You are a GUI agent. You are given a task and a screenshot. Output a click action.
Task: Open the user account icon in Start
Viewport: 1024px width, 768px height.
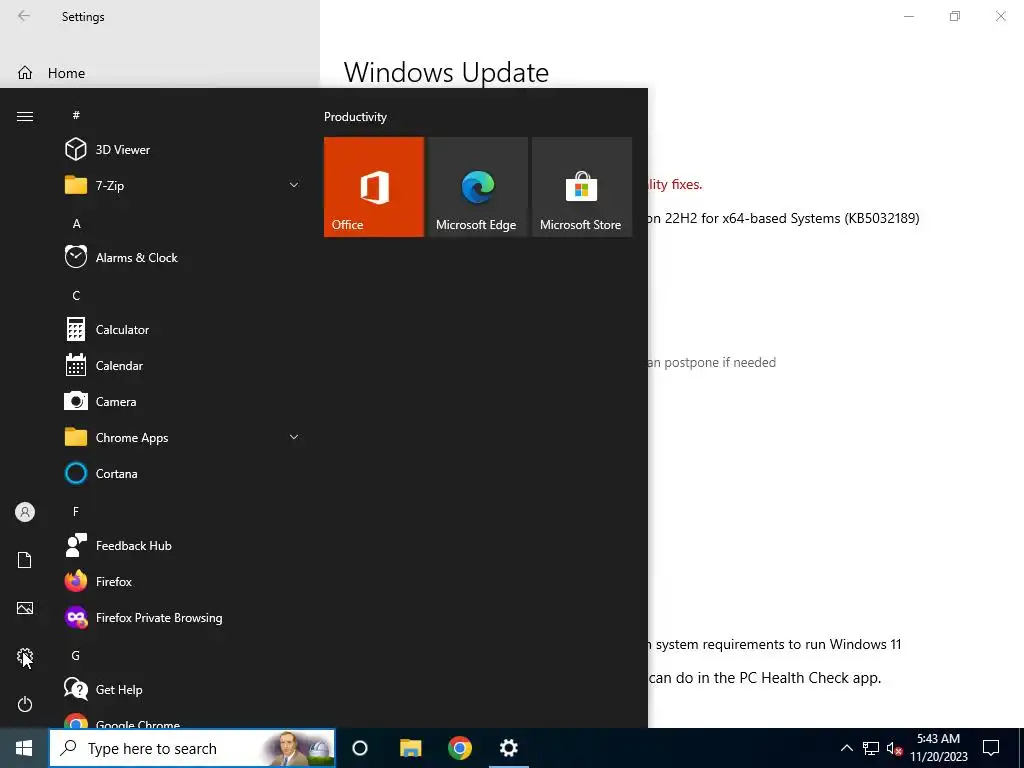25,512
